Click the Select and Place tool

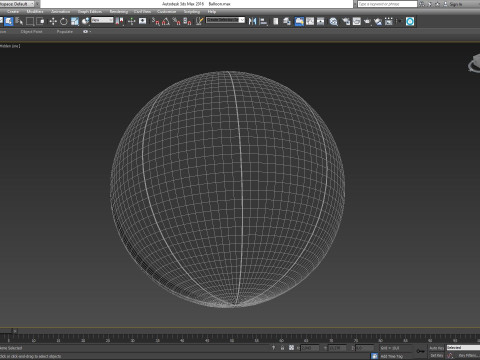pyautogui.click(x=86, y=21)
